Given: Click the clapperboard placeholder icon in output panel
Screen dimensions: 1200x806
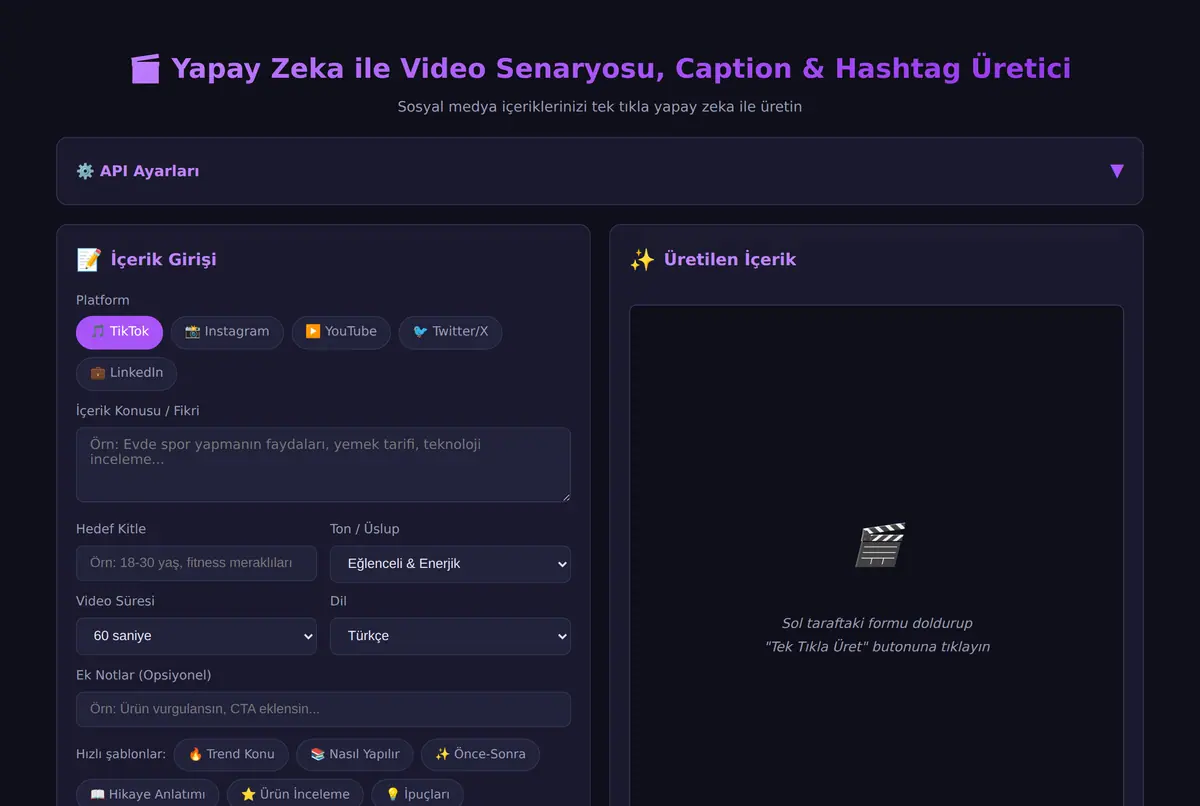Looking at the screenshot, I should [880, 545].
